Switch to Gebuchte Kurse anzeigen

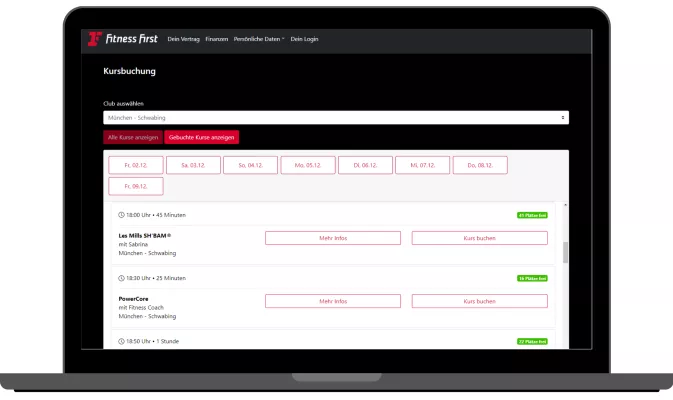(202, 137)
